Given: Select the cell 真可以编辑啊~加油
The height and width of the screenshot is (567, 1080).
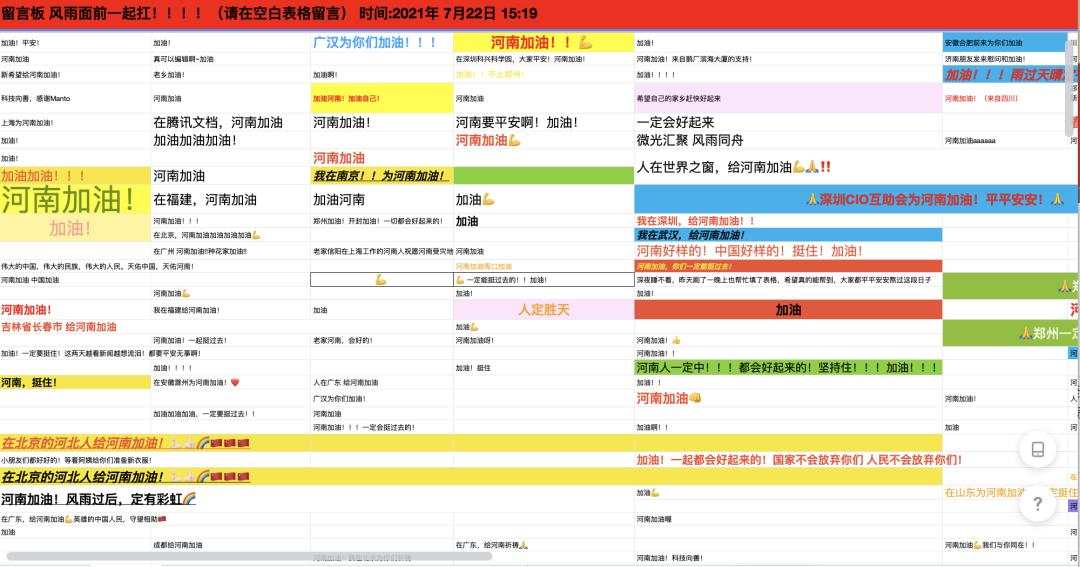Looking at the screenshot, I should (231, 59).
